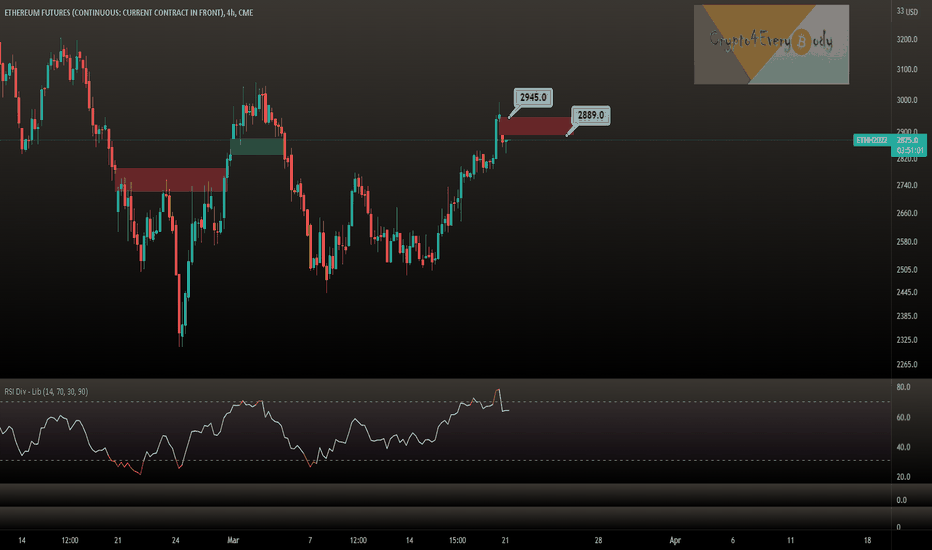
Task: Click 2385.0 on the price scale
Action: [907, 316]
